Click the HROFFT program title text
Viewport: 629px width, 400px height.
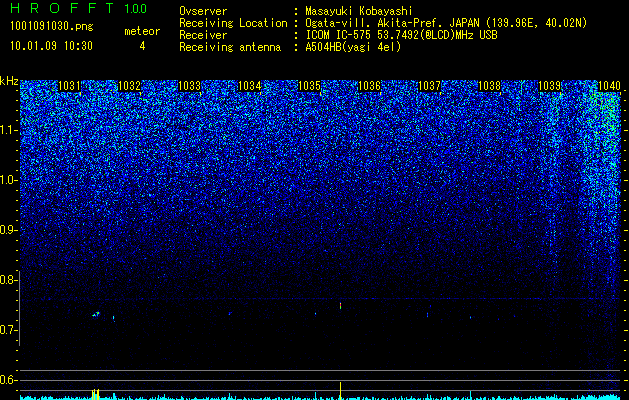pyautogui.click(x=62, y=8)
